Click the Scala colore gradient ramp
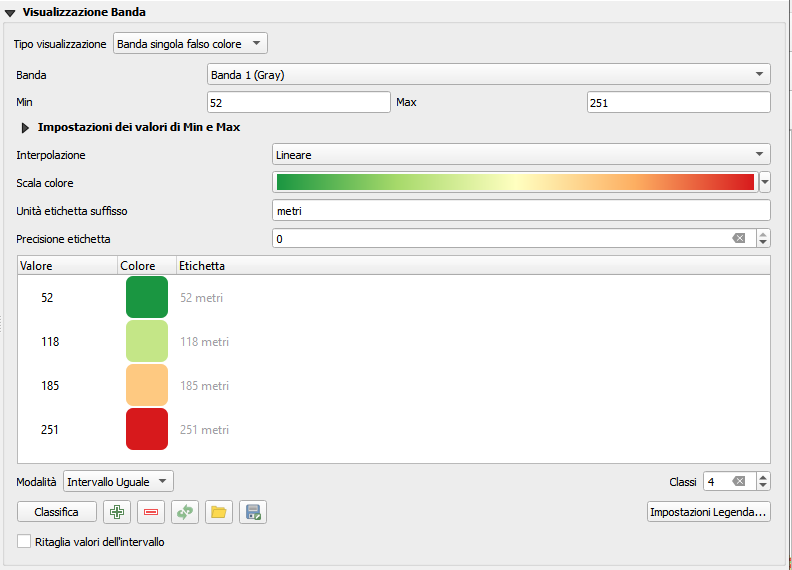The height and width of the screenshot is (570, 792). tap(515, 182)
